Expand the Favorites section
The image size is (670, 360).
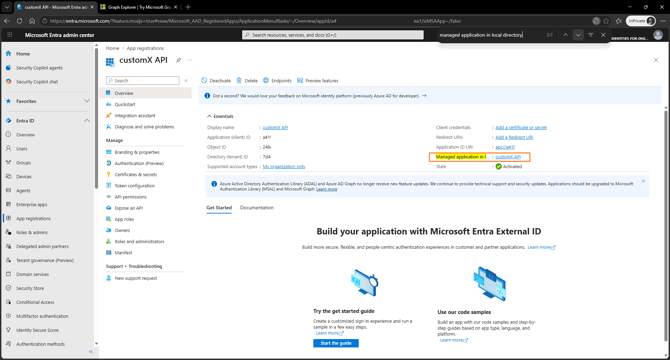click(x=87, y=101)
